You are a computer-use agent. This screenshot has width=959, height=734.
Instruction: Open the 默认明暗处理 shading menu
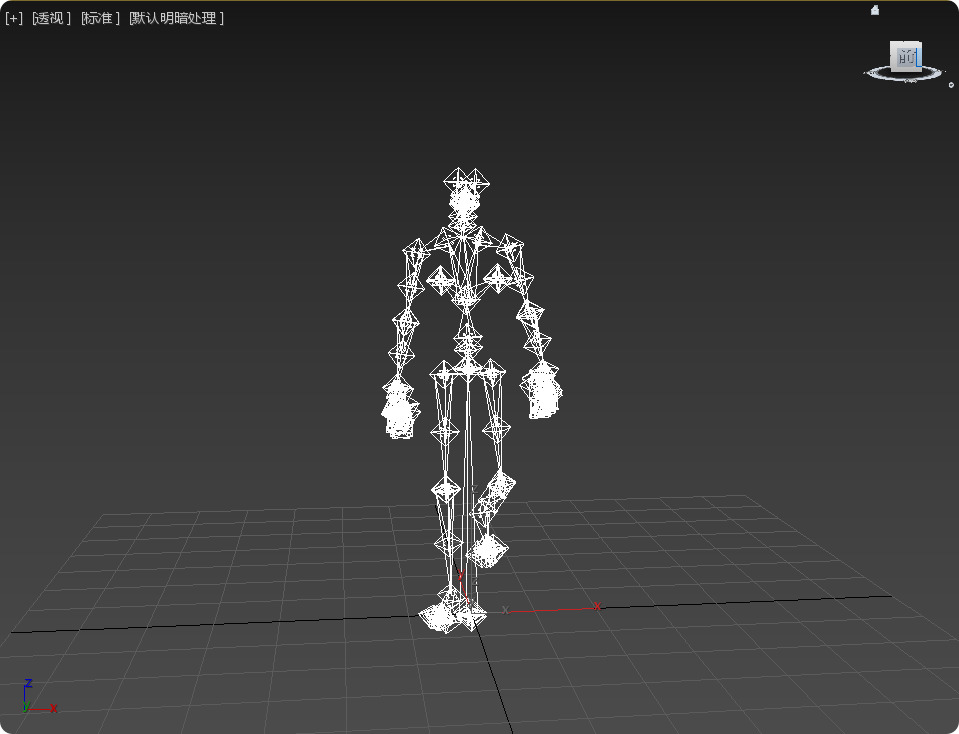click(176, 18)
